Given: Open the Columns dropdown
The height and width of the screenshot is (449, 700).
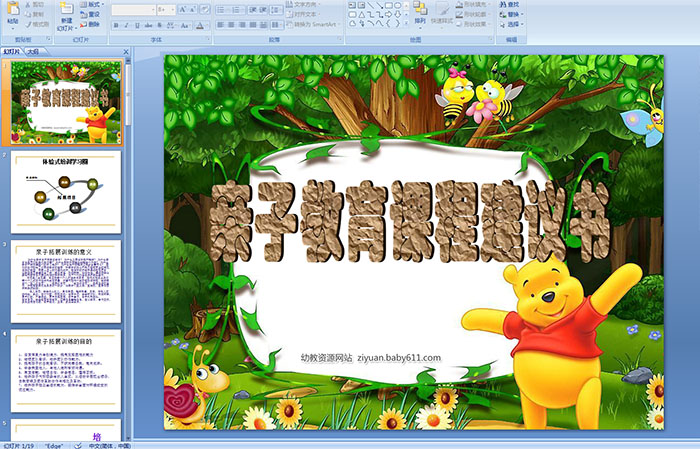Looking at the screenshot, I should [277, 25].
